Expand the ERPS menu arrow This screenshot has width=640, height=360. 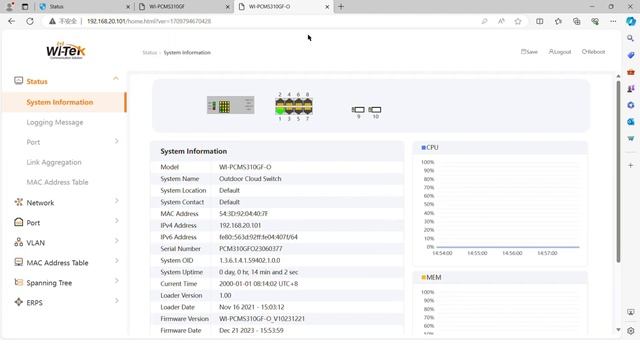click(x=117, y=301)
